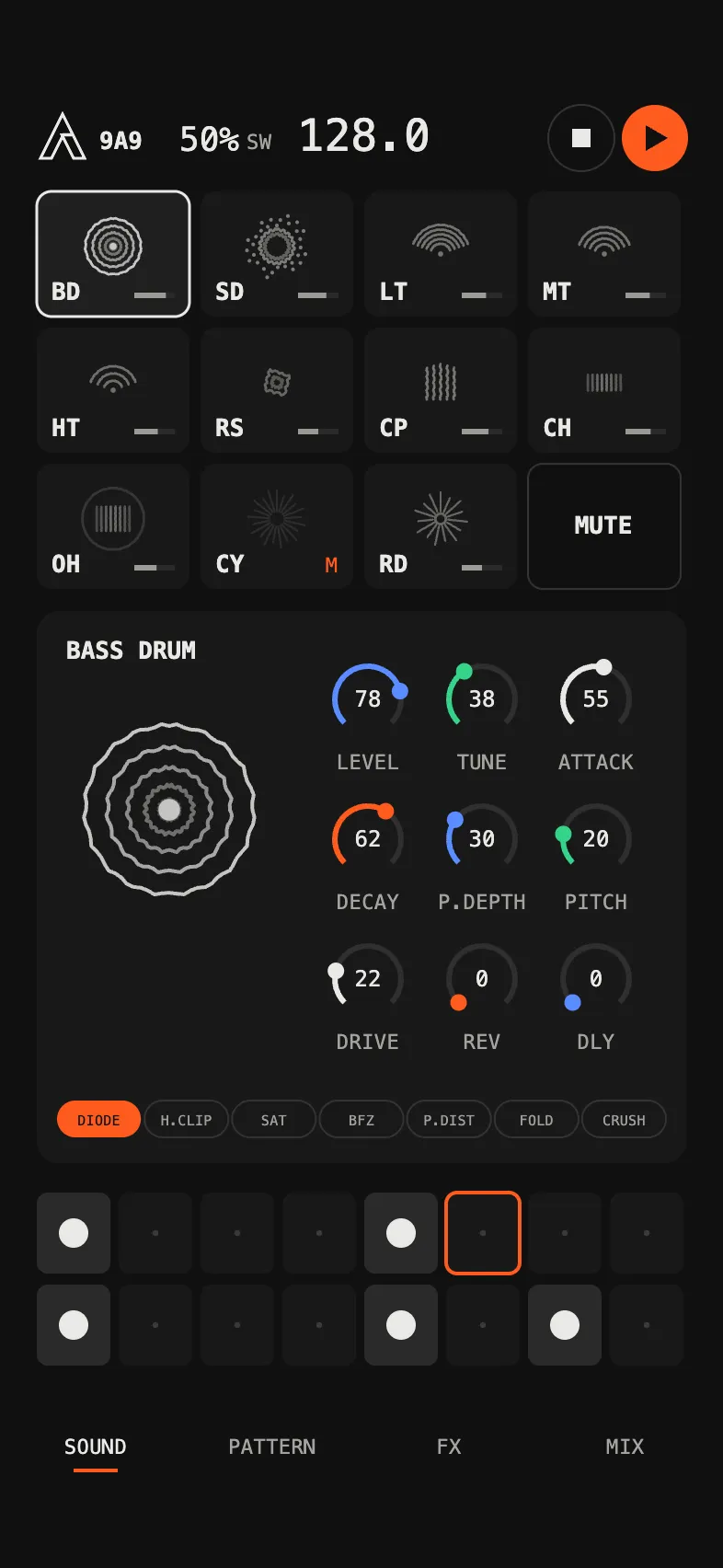Select the CH closed hi-hat pad
Screen dimensions: 723x1568
(604, 390)
